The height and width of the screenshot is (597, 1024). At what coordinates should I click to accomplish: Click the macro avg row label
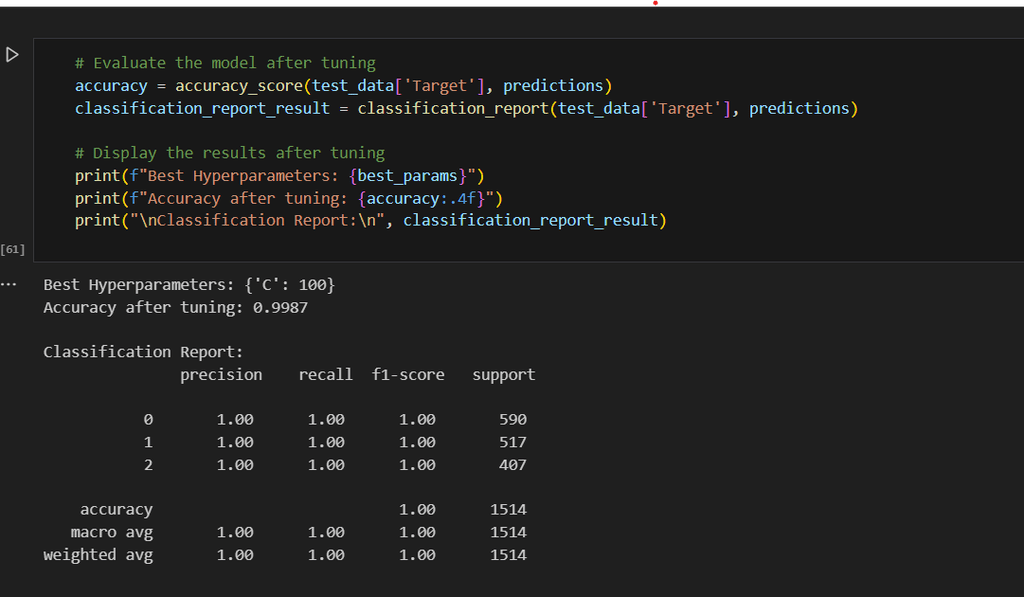(111, 532)
